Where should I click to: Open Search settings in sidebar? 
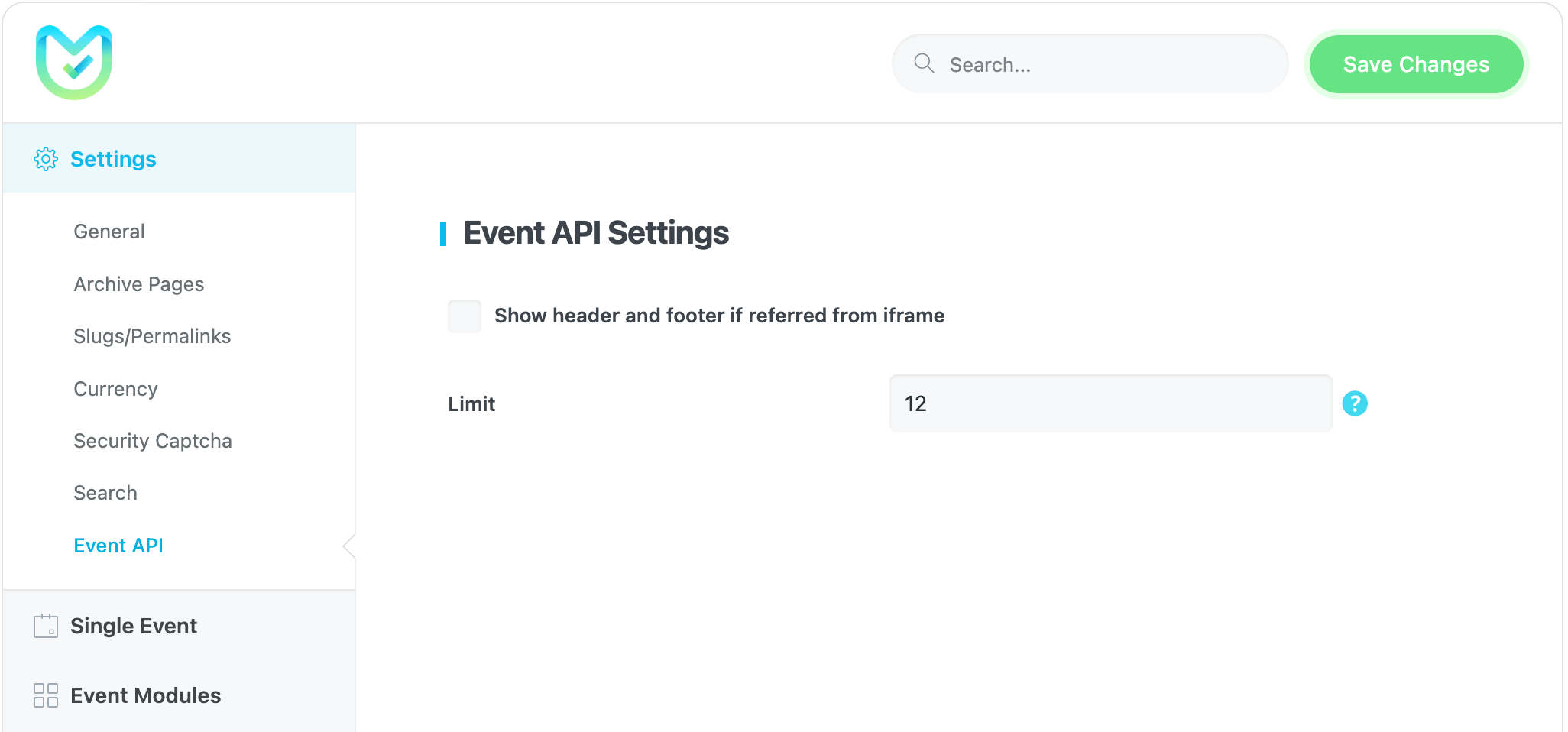[105, 493]
